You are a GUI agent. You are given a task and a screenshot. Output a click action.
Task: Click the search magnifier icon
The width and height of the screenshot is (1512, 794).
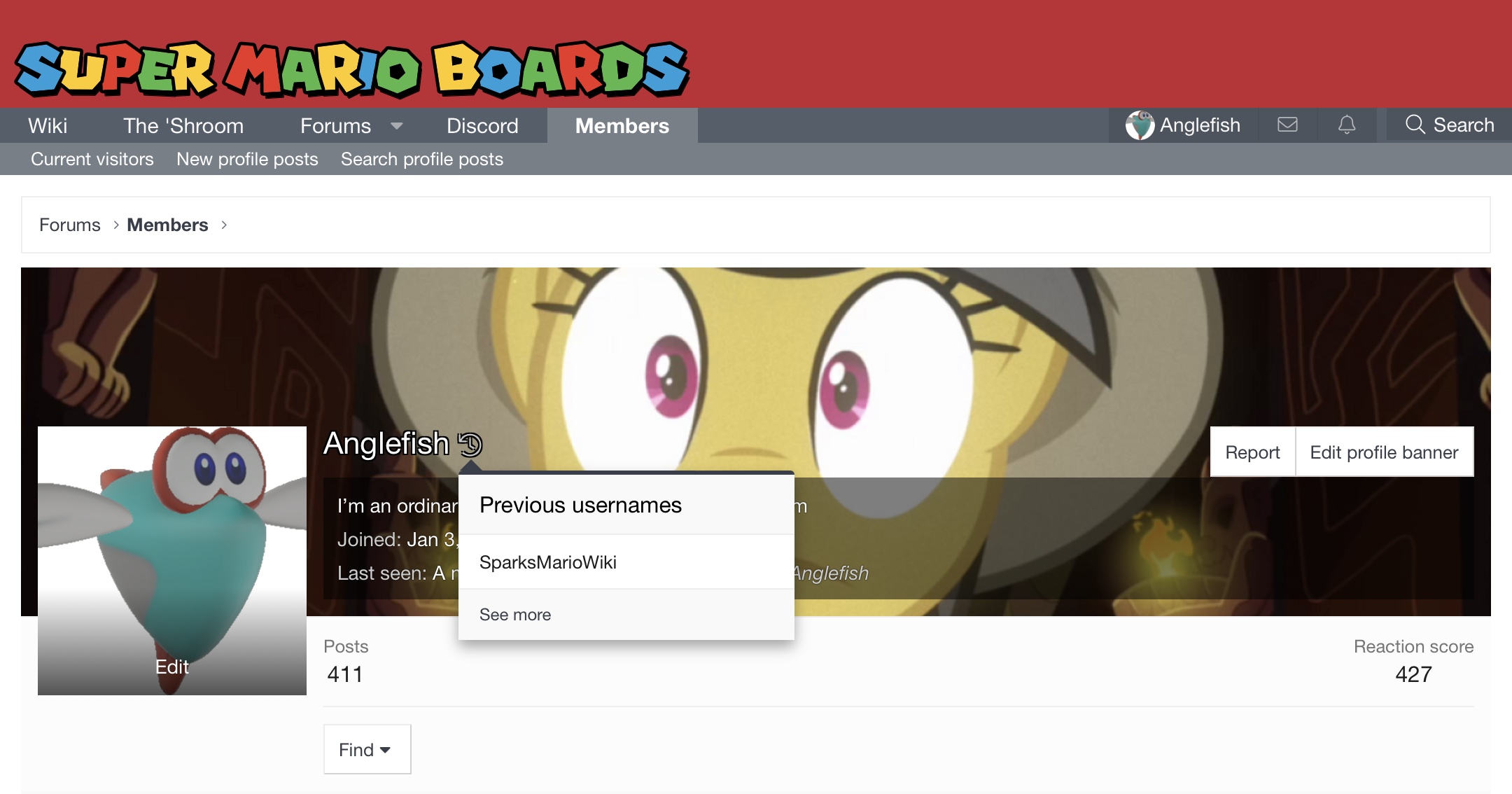pos(1415,124)
